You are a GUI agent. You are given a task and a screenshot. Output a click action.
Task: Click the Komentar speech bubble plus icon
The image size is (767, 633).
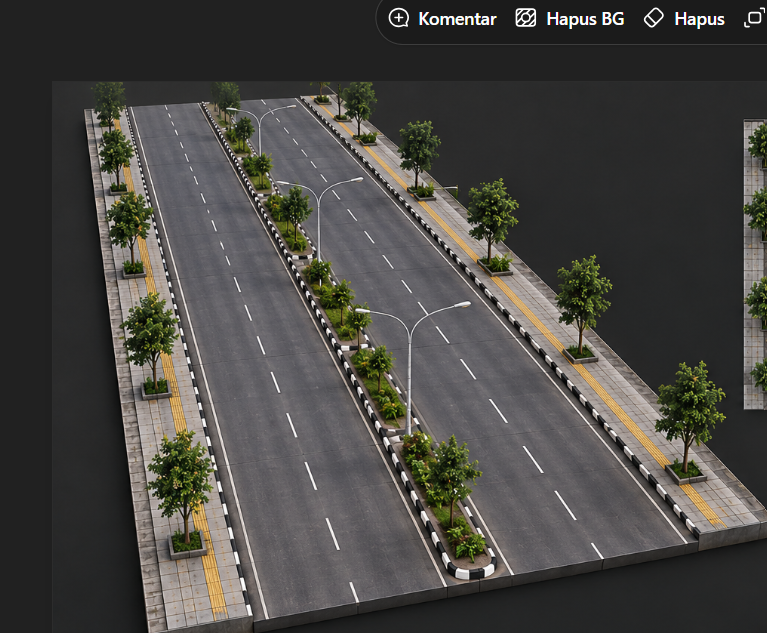(x=399, y=19)
